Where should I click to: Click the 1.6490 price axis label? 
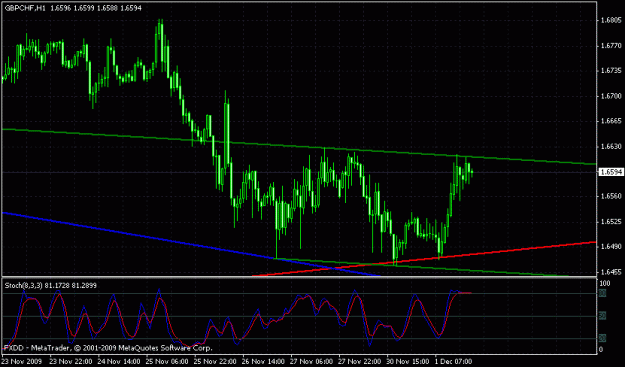(x=611, y=247)
